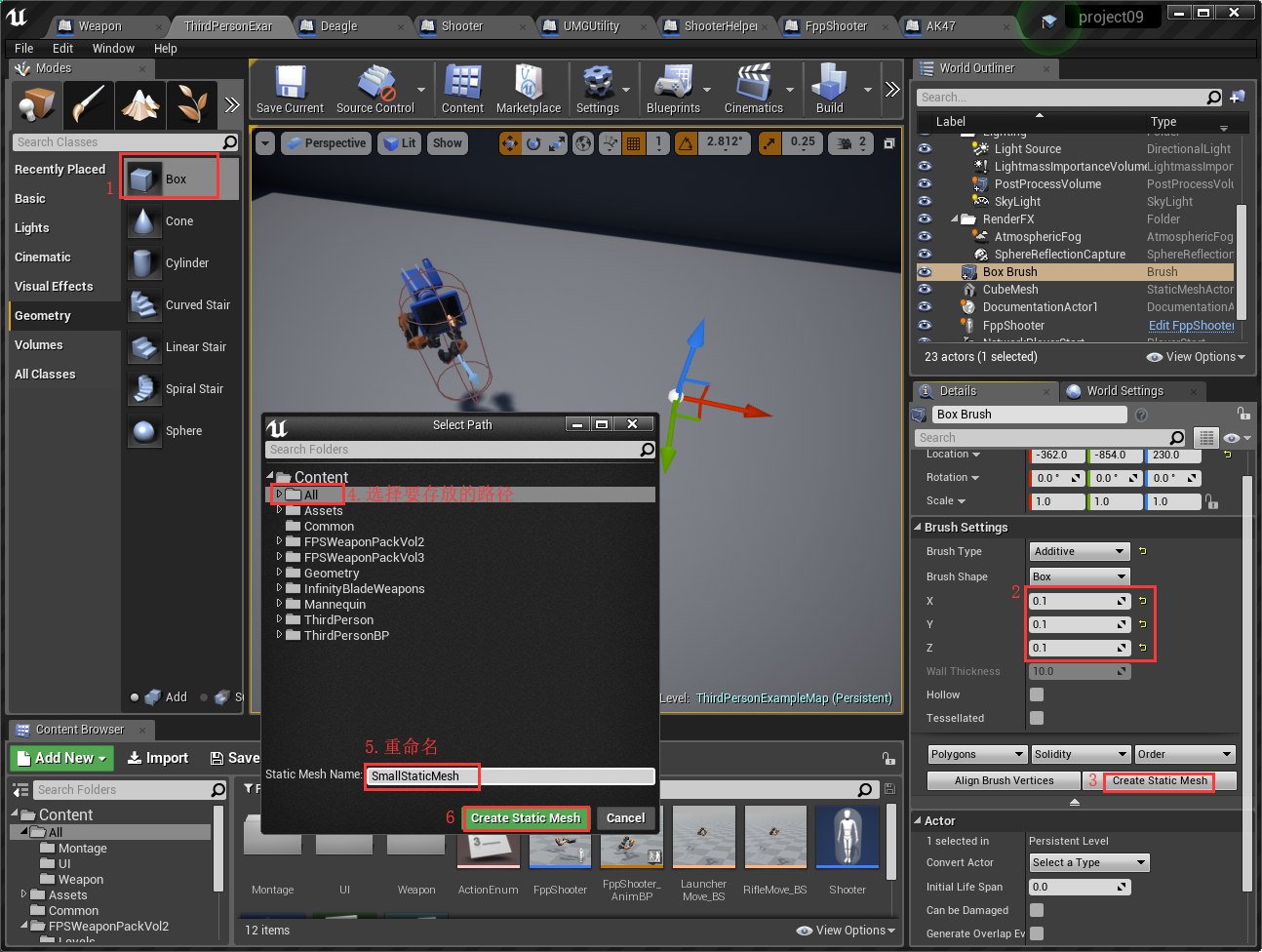
Task: Pick the Box geometry brush
Action: tap(181, 178)
